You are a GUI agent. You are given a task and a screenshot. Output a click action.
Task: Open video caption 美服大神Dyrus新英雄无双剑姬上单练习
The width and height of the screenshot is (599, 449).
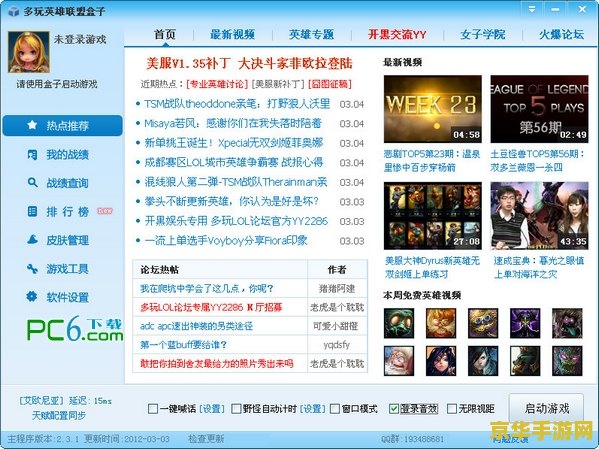[x=432, y=267]
